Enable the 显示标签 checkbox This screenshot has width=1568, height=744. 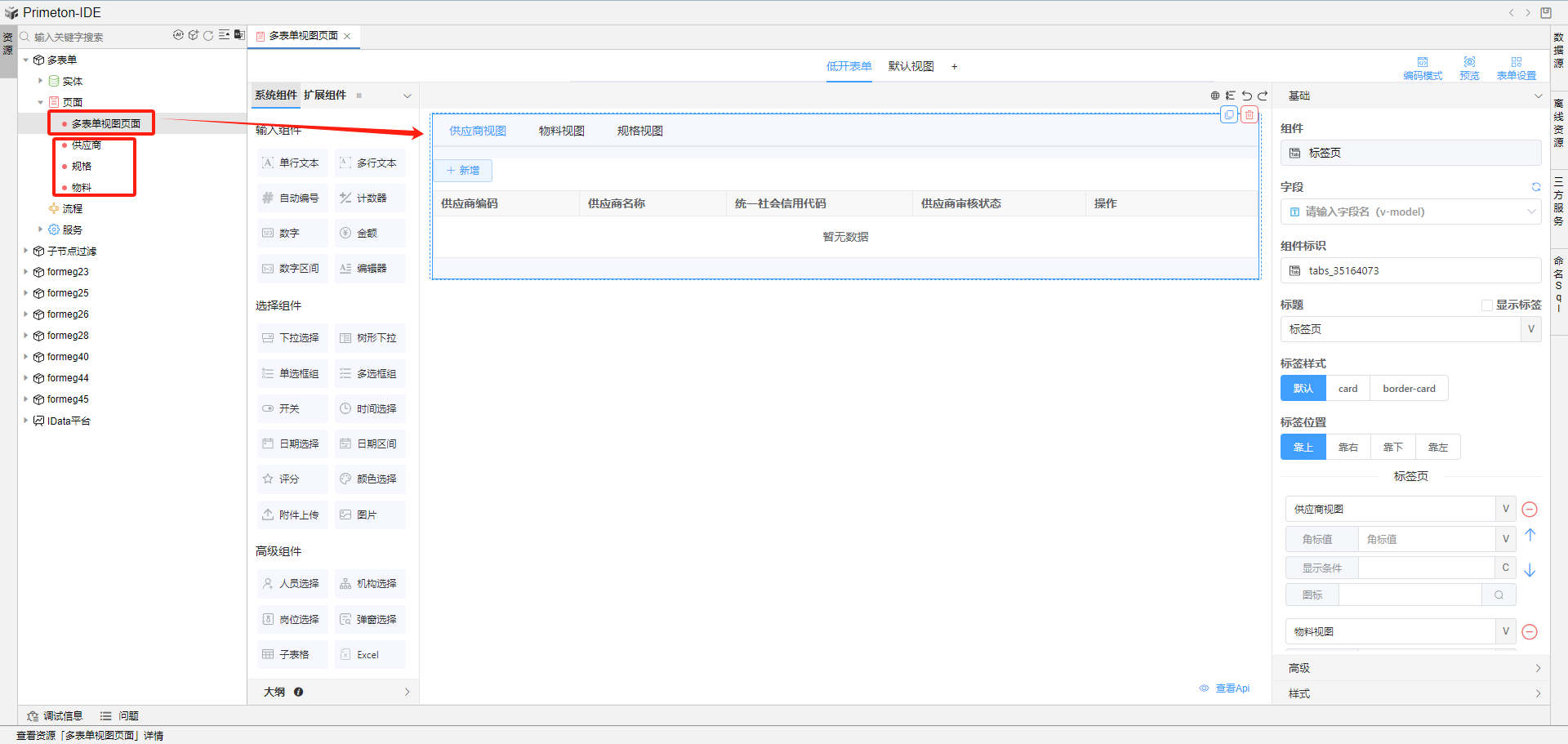click(x=1487, y=305)
